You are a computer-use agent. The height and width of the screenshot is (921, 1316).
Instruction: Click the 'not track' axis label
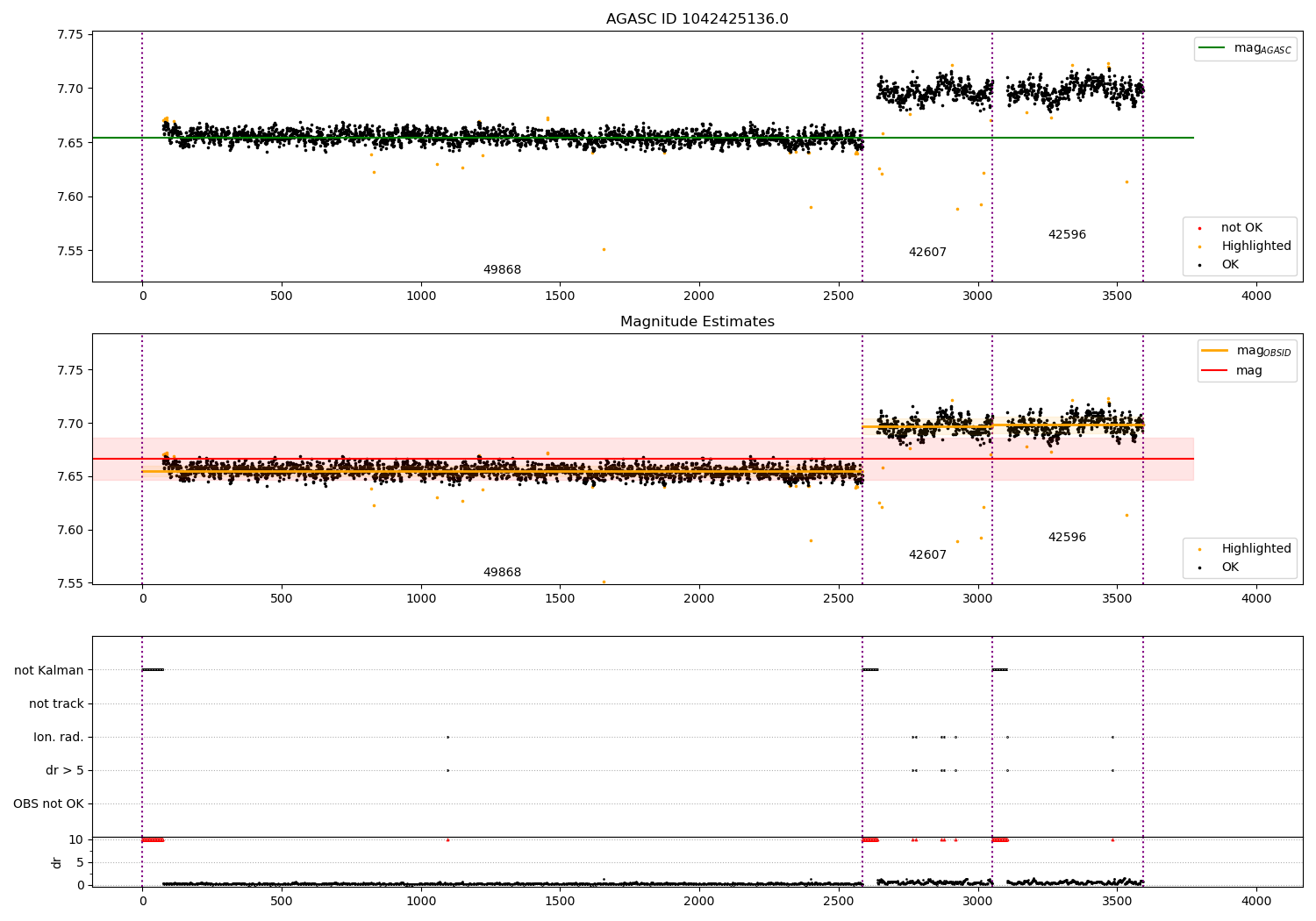pos(56,703)
